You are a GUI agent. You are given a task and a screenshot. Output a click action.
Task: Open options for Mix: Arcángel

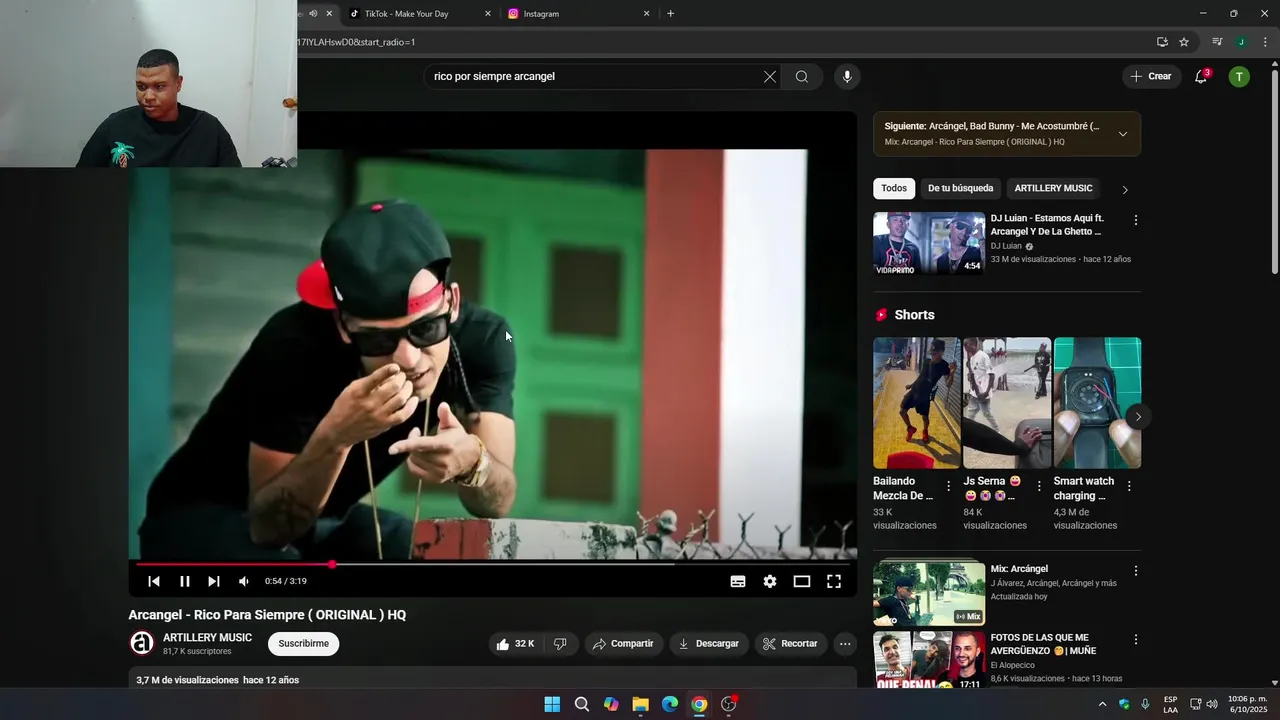(x=1135, y=570)
